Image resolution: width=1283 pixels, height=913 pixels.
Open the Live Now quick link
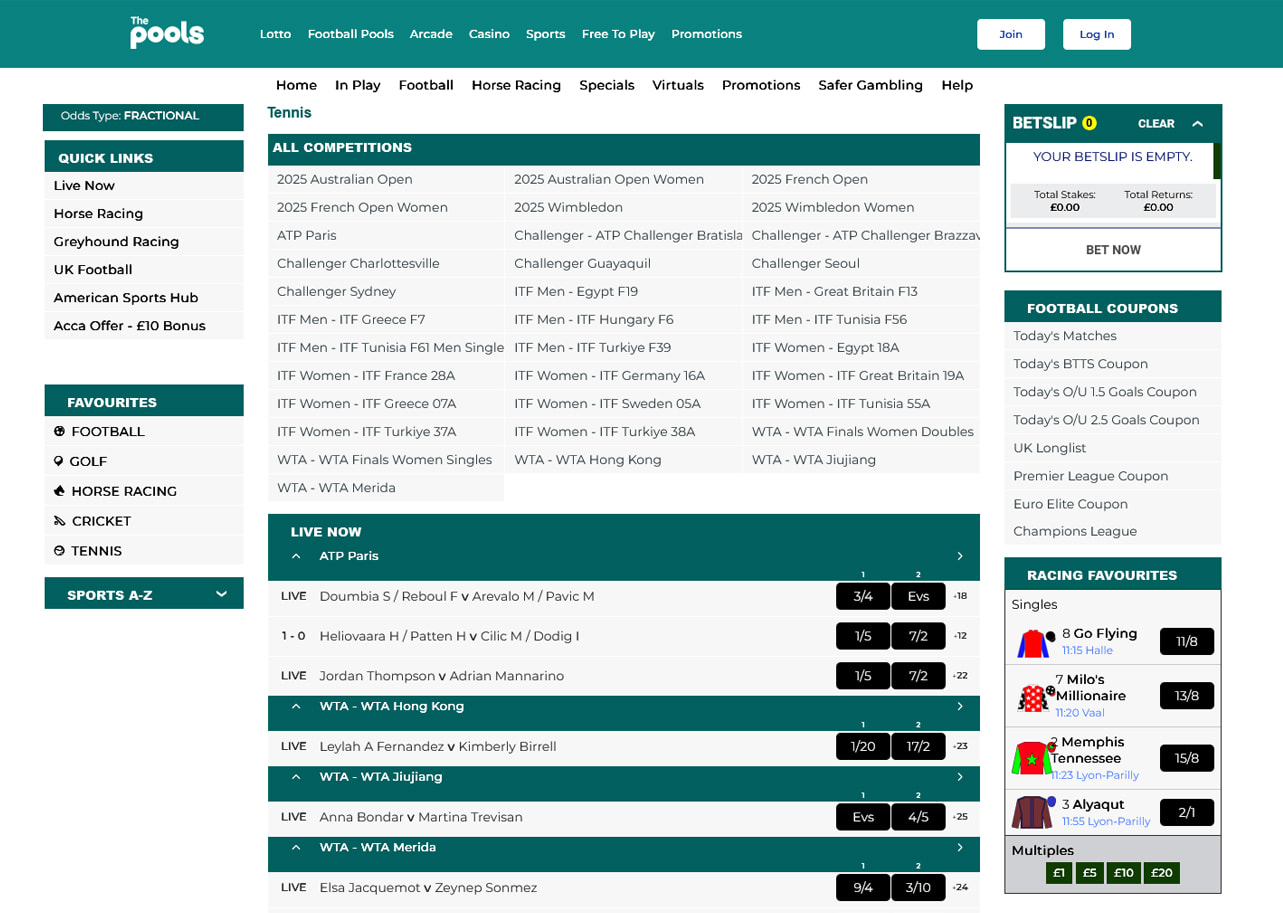(84, 185)
